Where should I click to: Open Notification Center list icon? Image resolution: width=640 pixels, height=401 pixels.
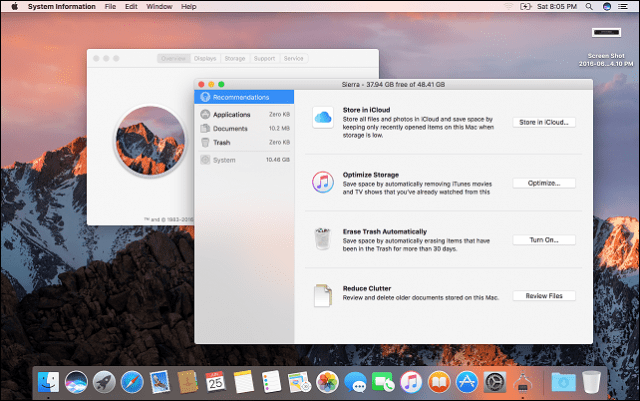pyautogui.click(x=623, y=7)
